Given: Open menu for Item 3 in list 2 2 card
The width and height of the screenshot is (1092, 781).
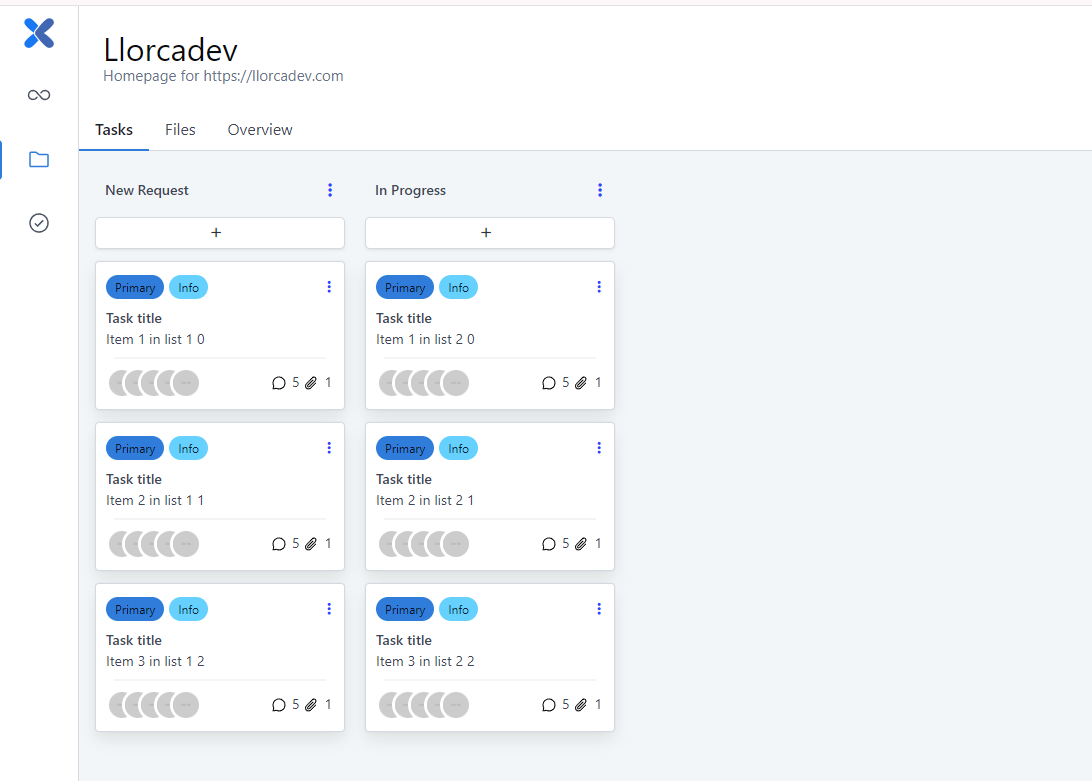Looking at the screenshot, I should (599, 609).
